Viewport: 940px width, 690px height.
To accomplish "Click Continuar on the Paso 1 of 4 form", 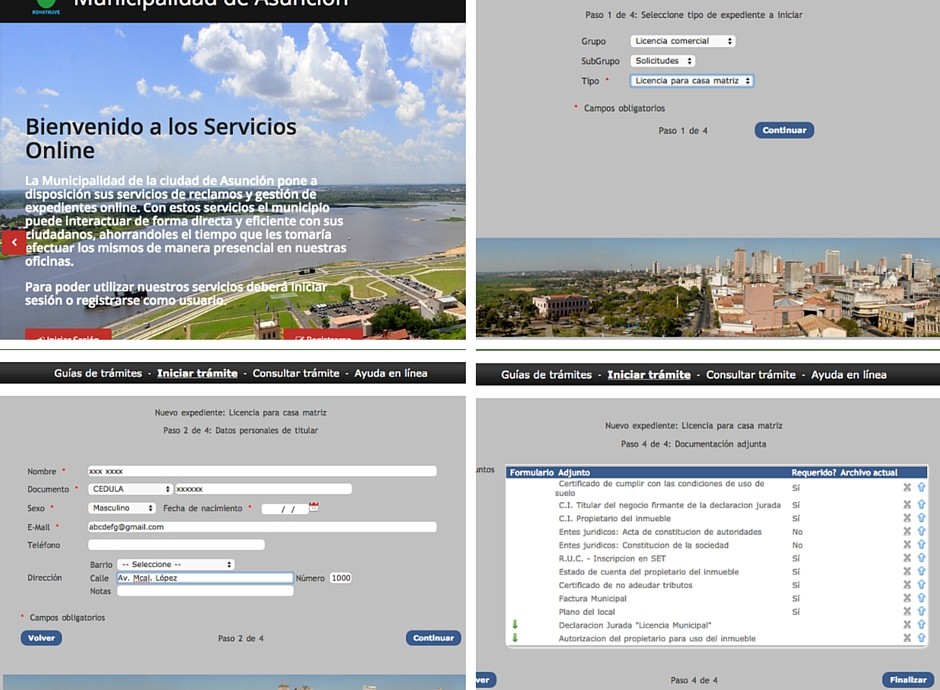I will [x=784, y=130].
